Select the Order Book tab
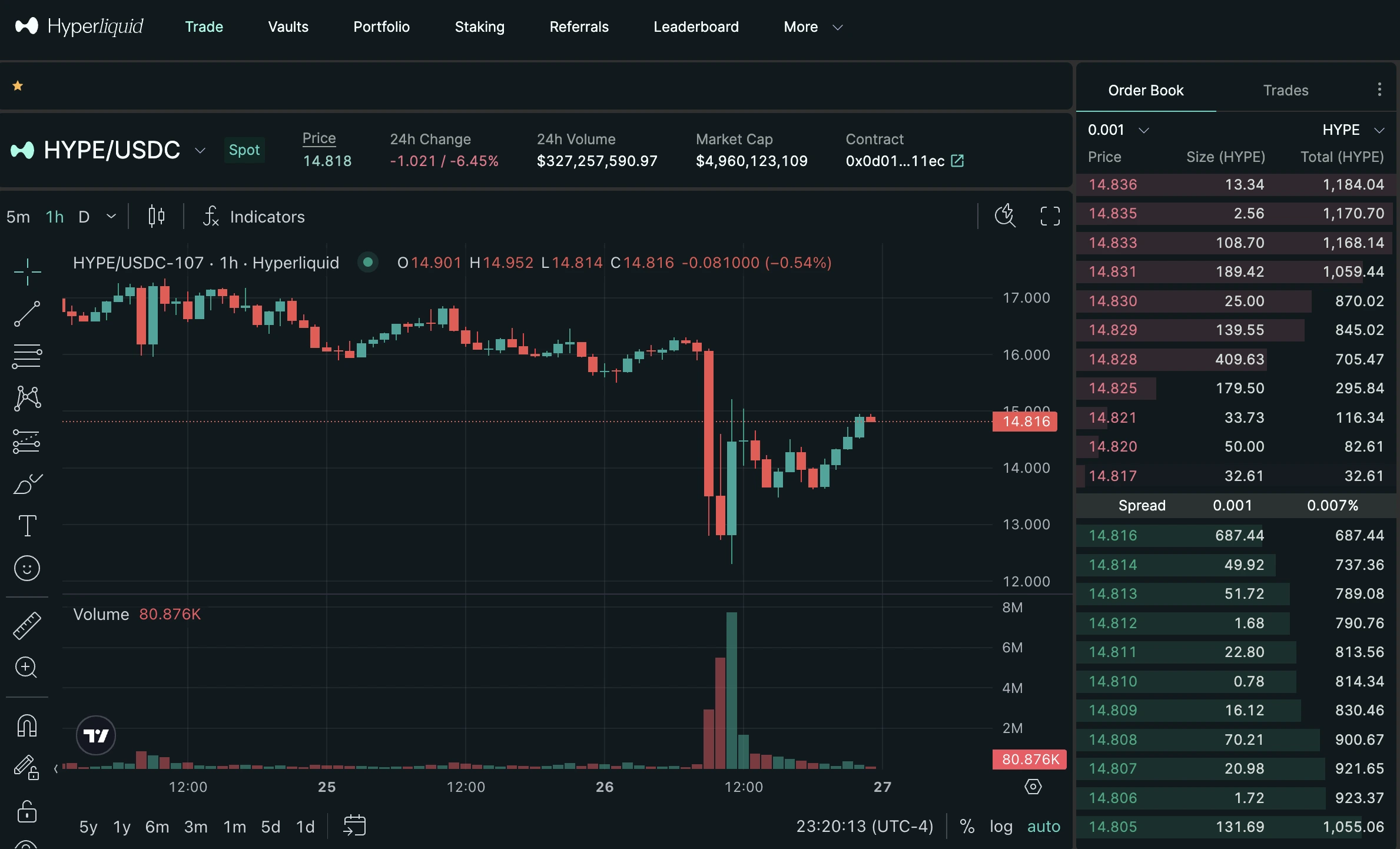1400x849 pixels. click(x=1146, y=90)
